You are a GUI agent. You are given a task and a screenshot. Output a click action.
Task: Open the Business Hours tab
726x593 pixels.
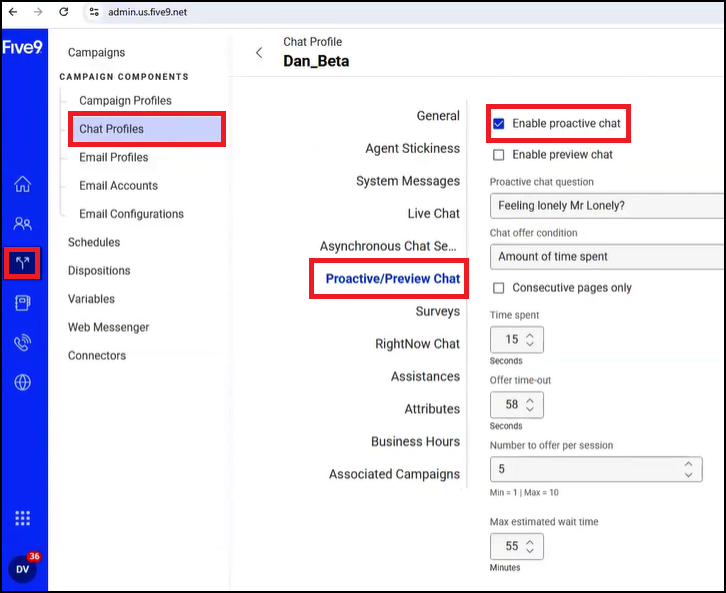(415, 442)
